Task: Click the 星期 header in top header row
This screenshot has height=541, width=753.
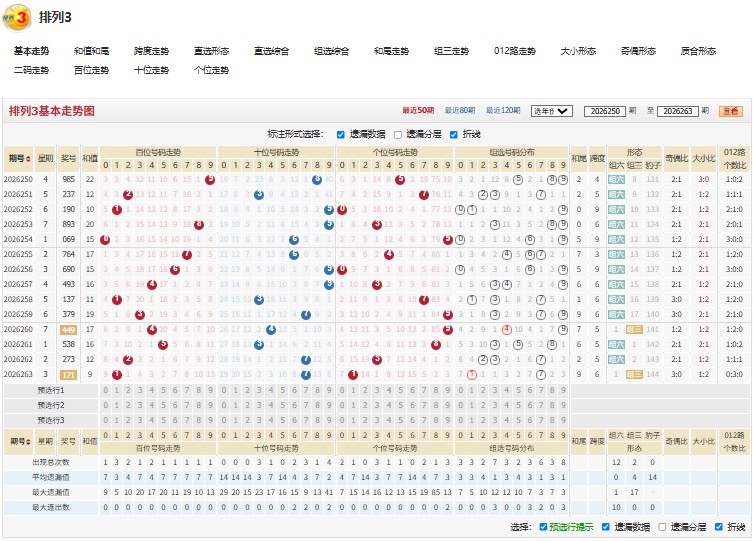Action: (46, 158)
